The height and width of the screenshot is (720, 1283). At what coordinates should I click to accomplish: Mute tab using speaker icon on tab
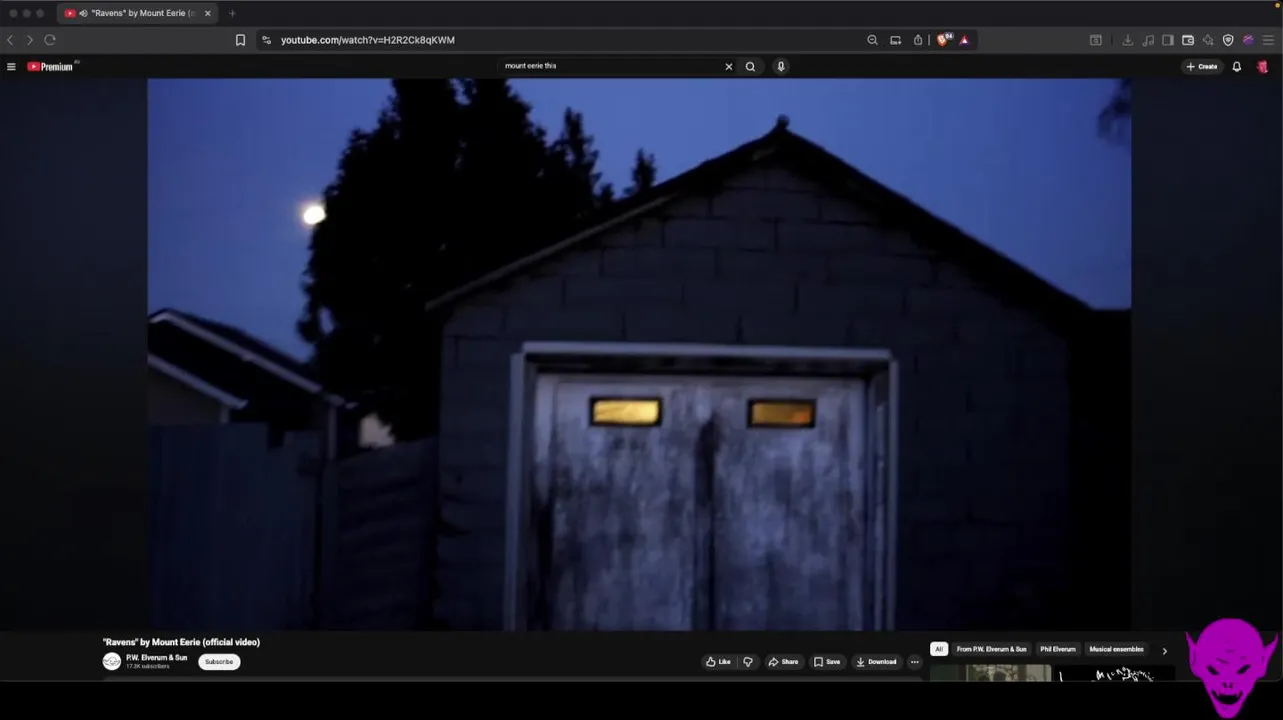83,13
